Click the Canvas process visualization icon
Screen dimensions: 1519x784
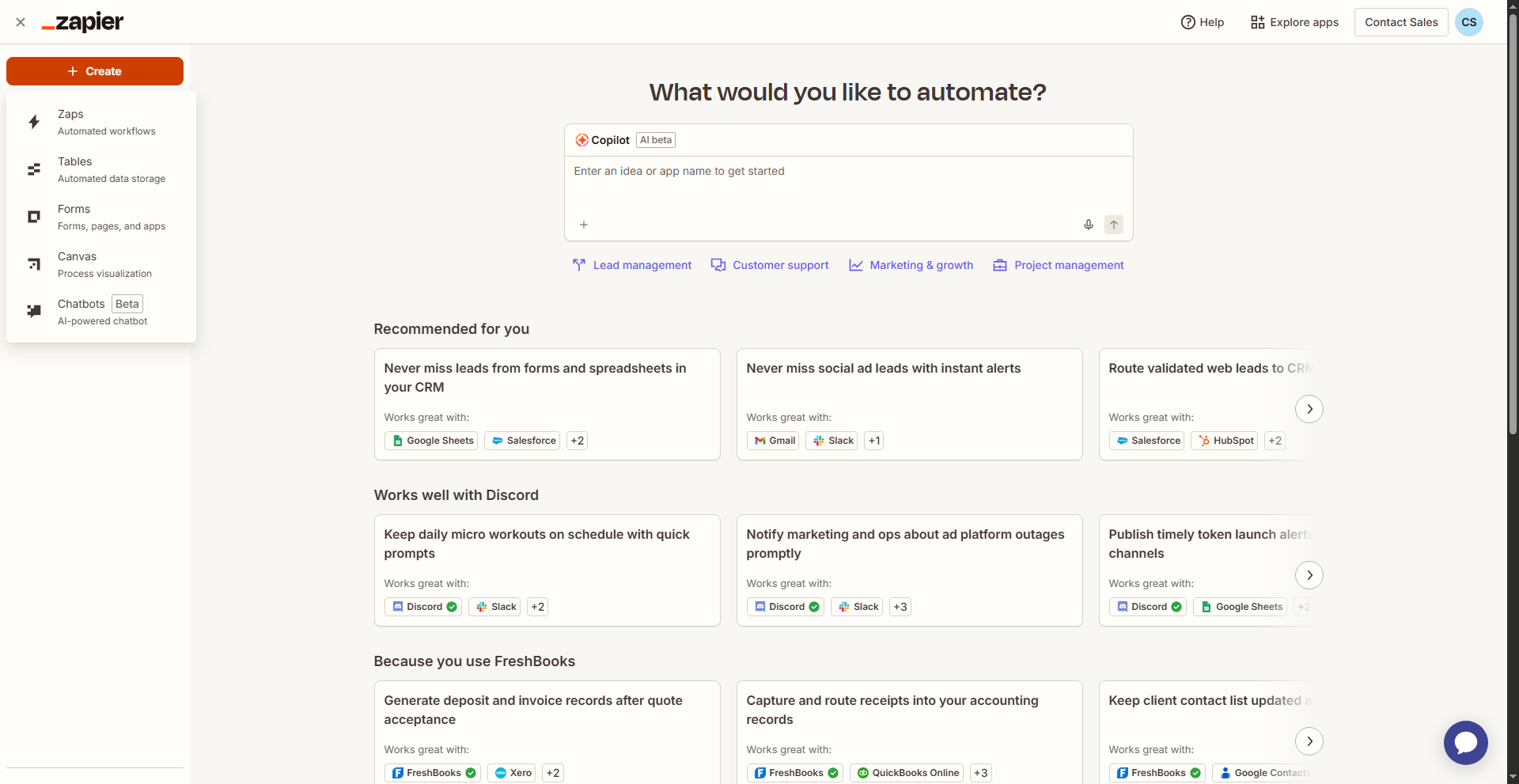pyautogui.click(x=34, y=264)
